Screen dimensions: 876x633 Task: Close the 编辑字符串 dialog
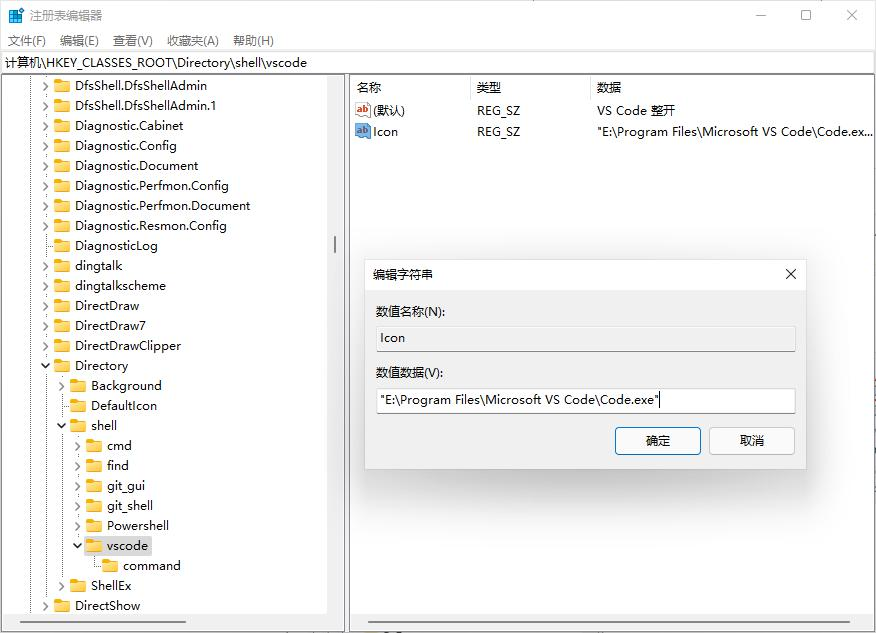click(x=791, y=274)
